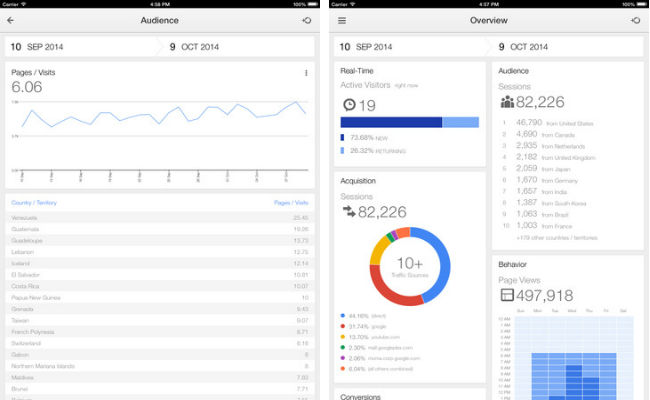Tap the green dot for 2.30% source

click(343, 347)
